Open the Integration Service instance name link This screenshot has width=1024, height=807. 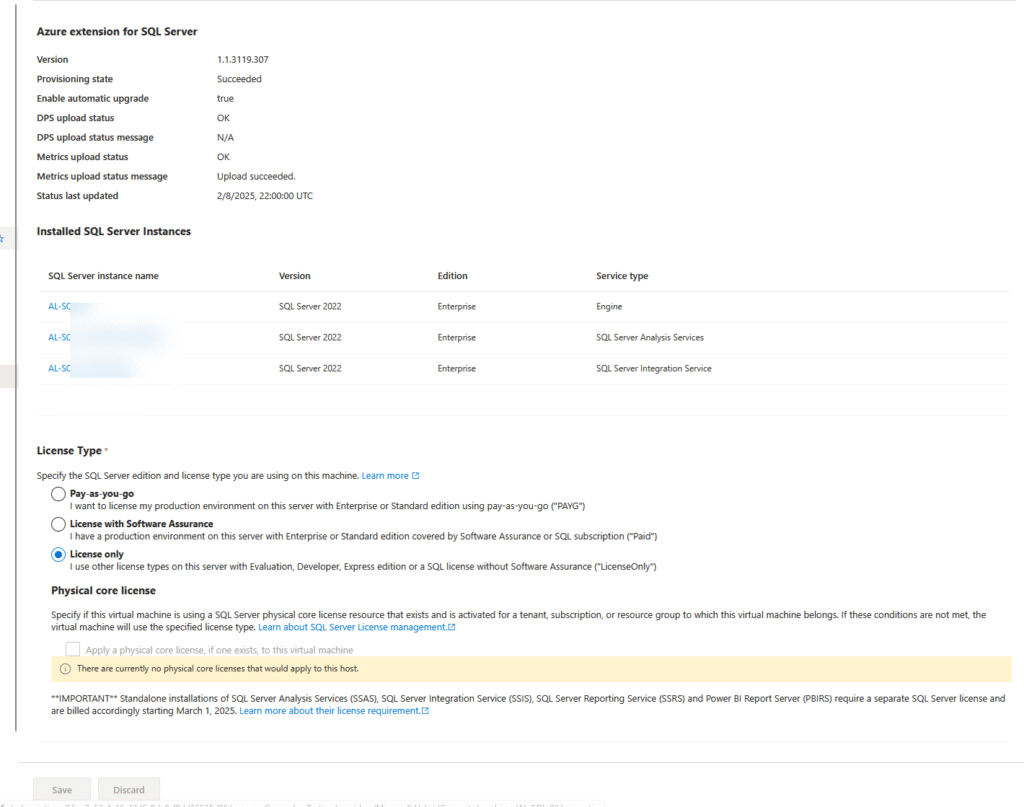click(x=59, y=368)
